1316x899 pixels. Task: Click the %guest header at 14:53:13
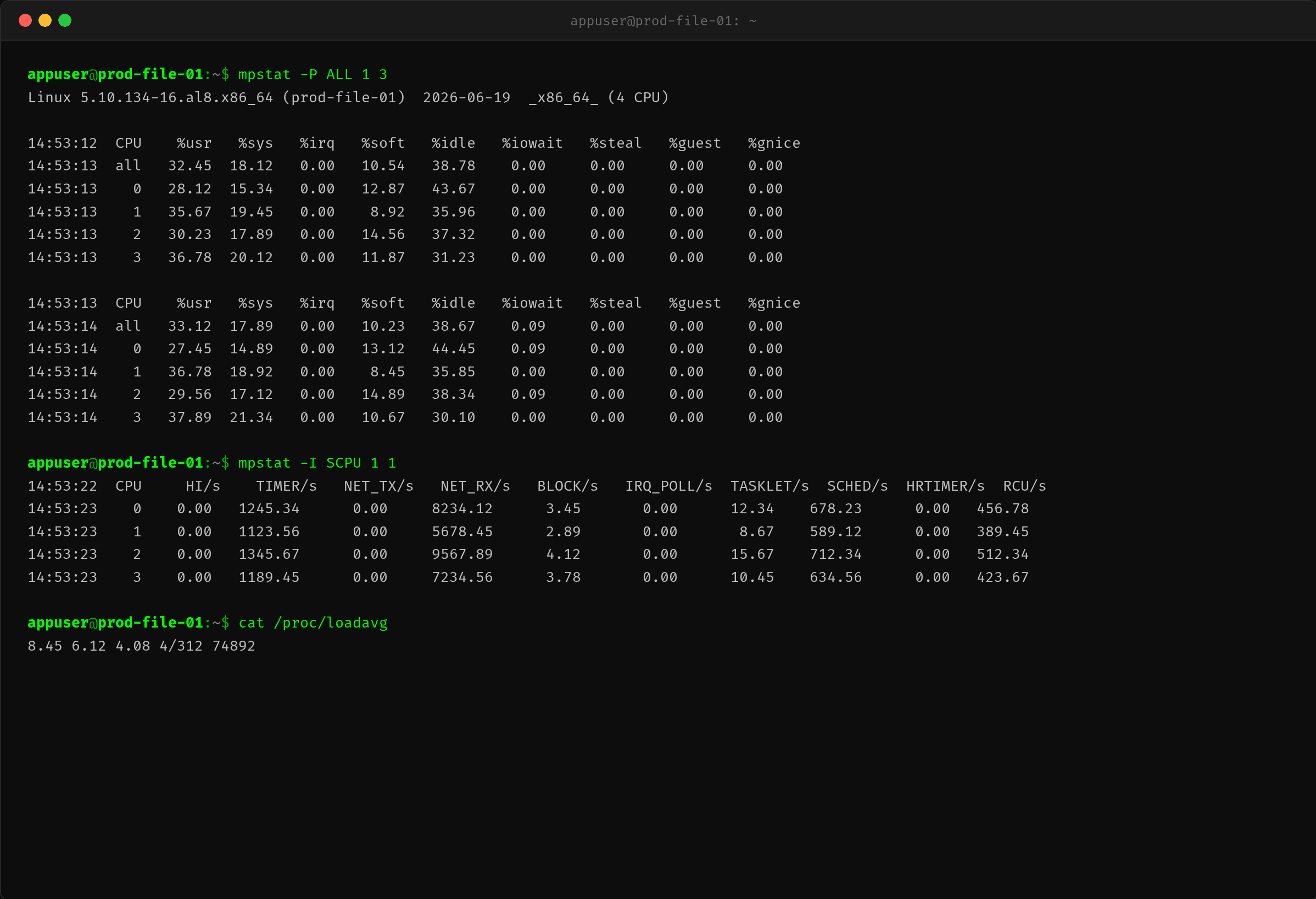pos(695,303)
